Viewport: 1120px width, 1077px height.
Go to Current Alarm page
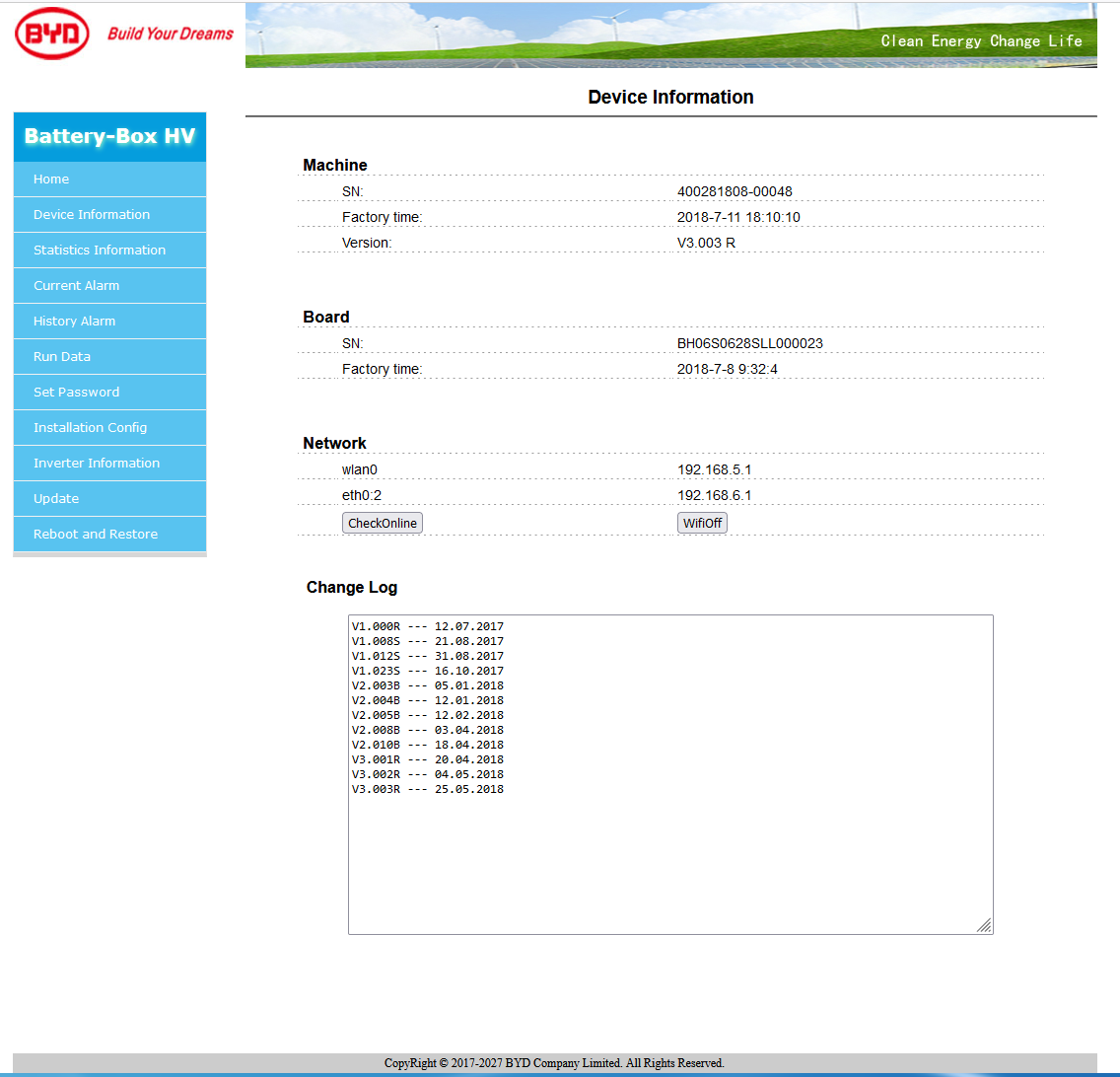[76, 286]
